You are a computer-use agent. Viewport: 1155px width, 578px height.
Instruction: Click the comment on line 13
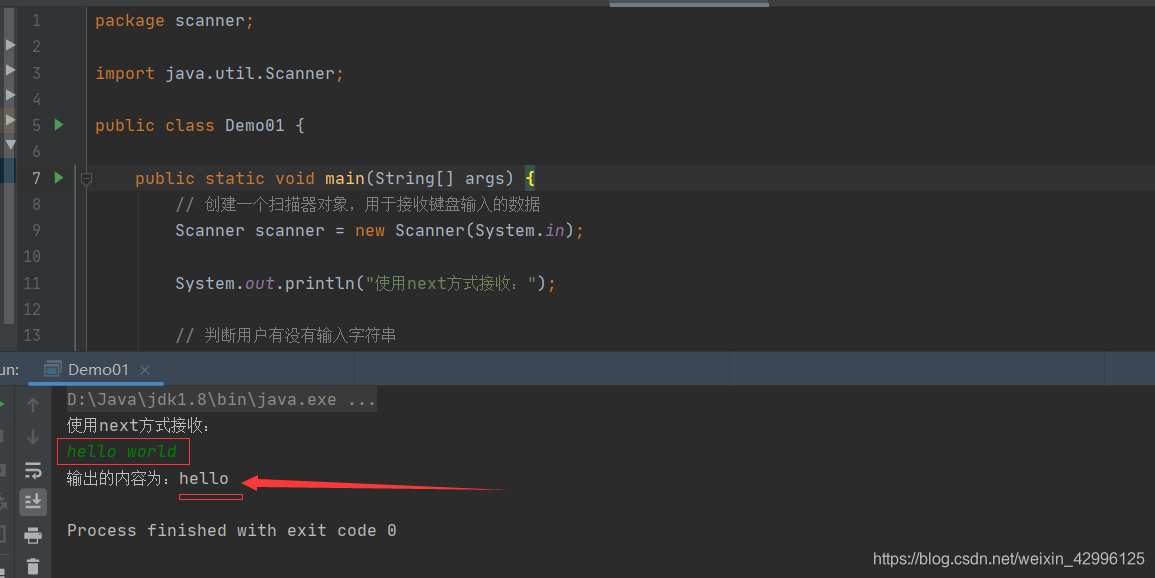click(x=286, y=335)
